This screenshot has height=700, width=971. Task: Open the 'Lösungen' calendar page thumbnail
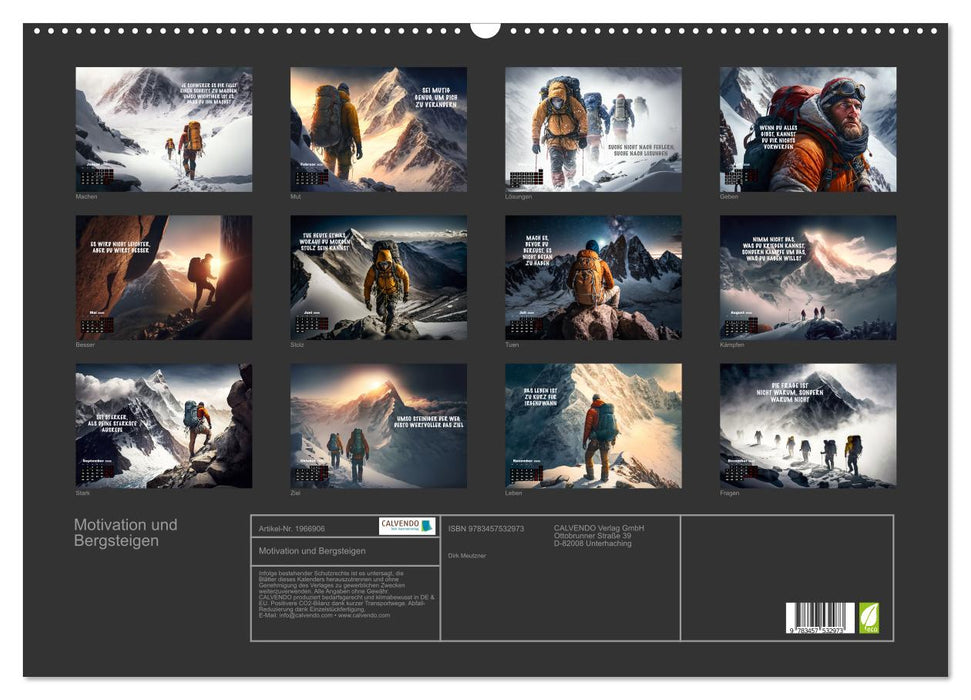click(593, 129)
